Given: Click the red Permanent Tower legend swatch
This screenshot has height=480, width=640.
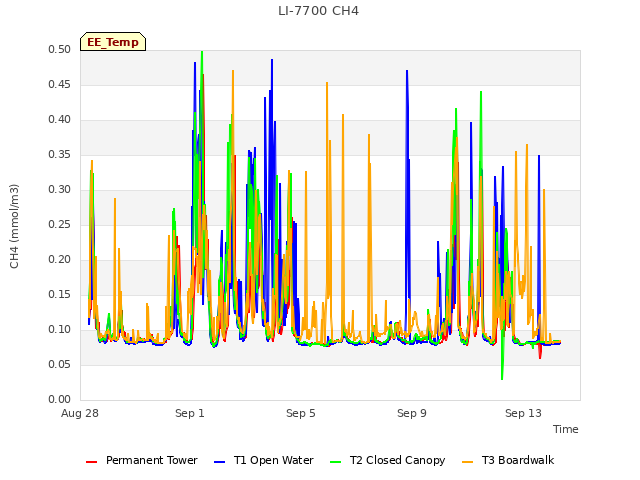Looking at the screenshot, I should [x=91, y=462].
